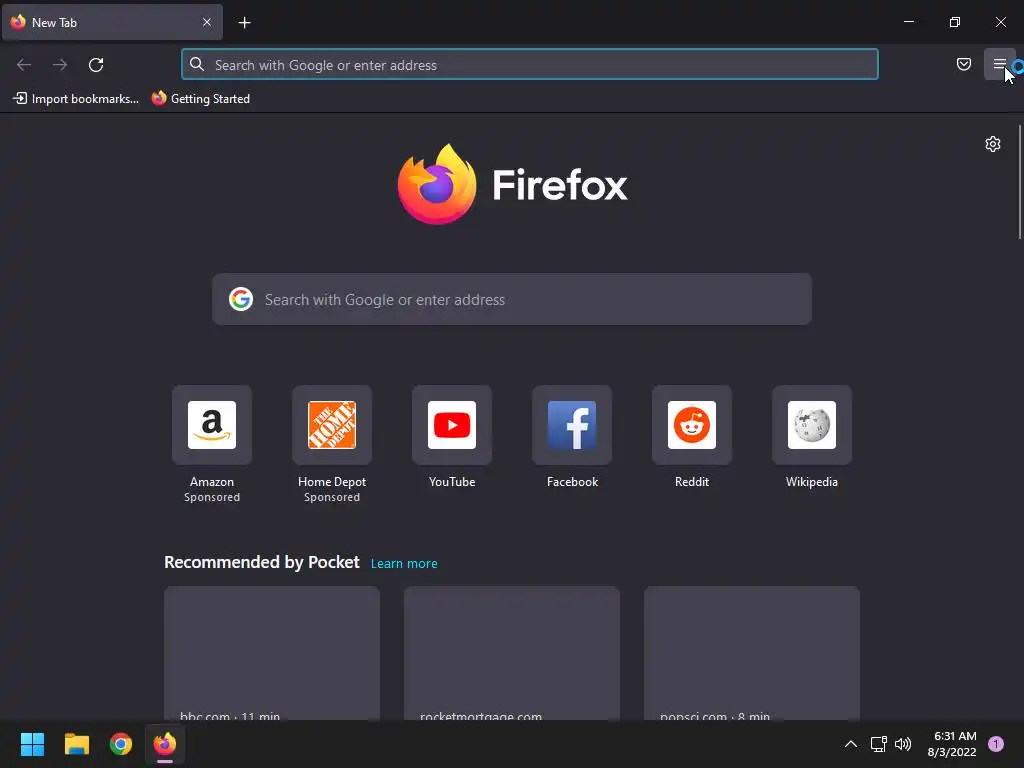Show hidden system tray icons
The height and width of the screenshot is (768, 1024).
850,744
